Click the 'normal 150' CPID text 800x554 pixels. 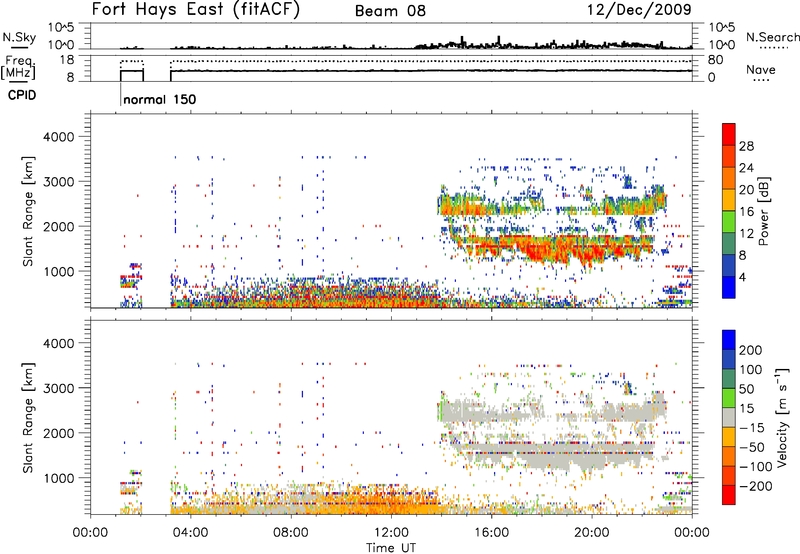160,99
